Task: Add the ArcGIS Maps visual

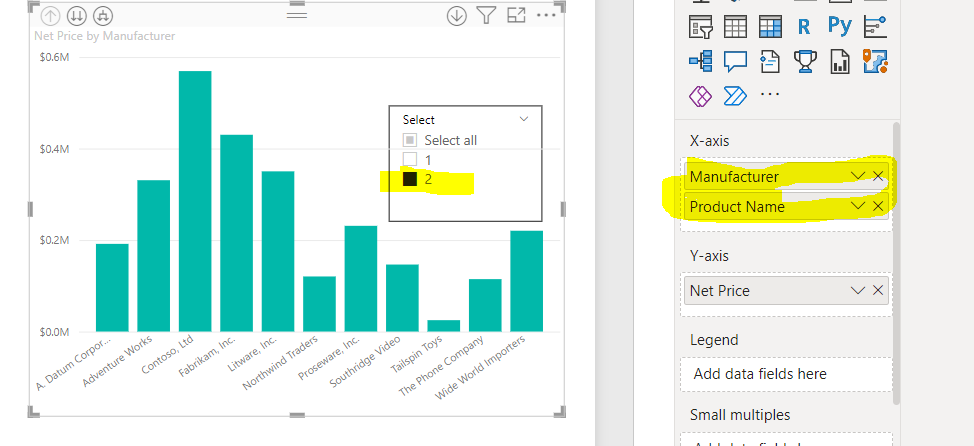Action: 875,61
